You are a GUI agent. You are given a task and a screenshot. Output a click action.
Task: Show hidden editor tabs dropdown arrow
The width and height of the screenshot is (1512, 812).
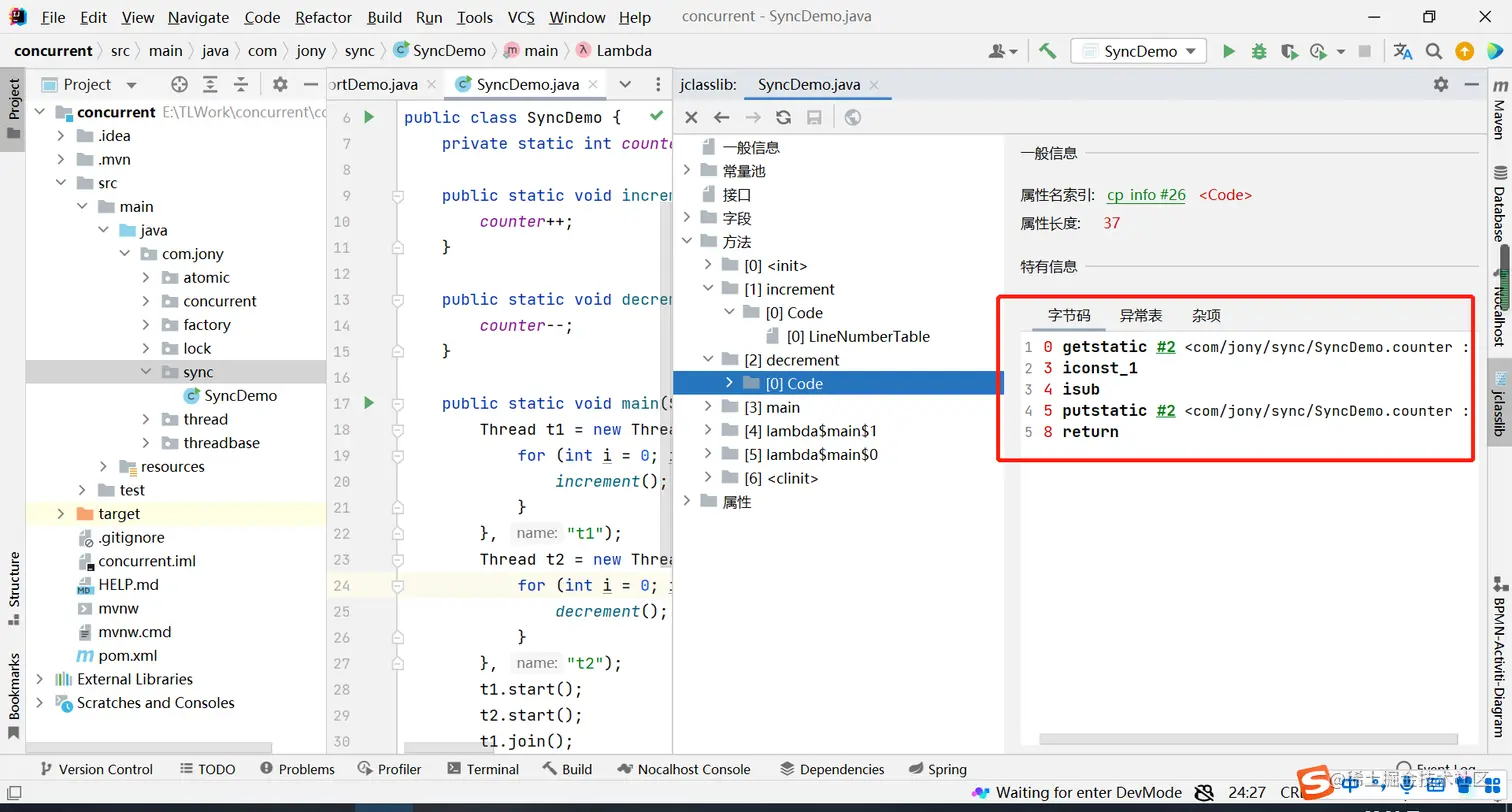[x=625, y=85]
